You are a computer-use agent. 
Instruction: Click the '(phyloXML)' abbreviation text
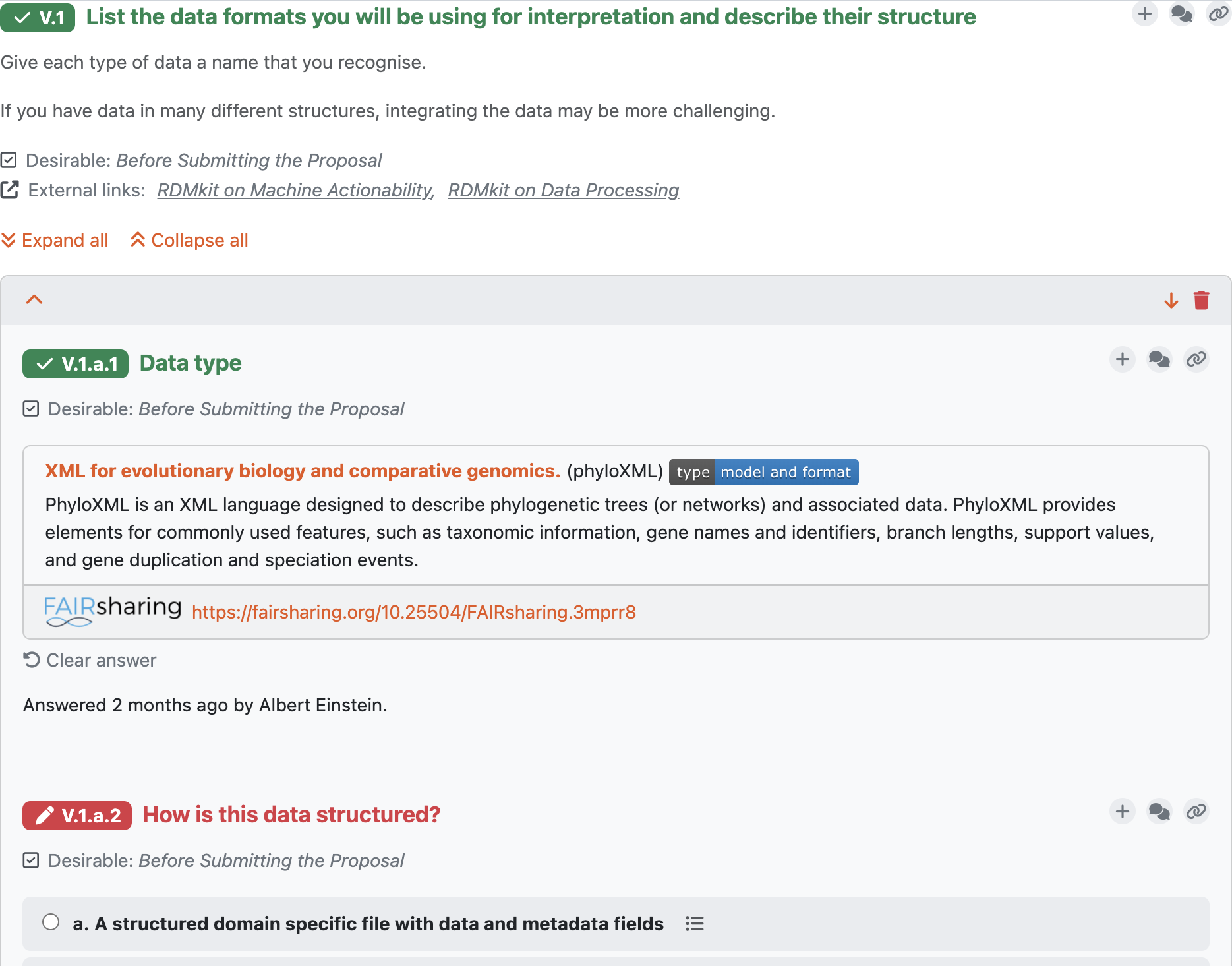pos(615,471)
